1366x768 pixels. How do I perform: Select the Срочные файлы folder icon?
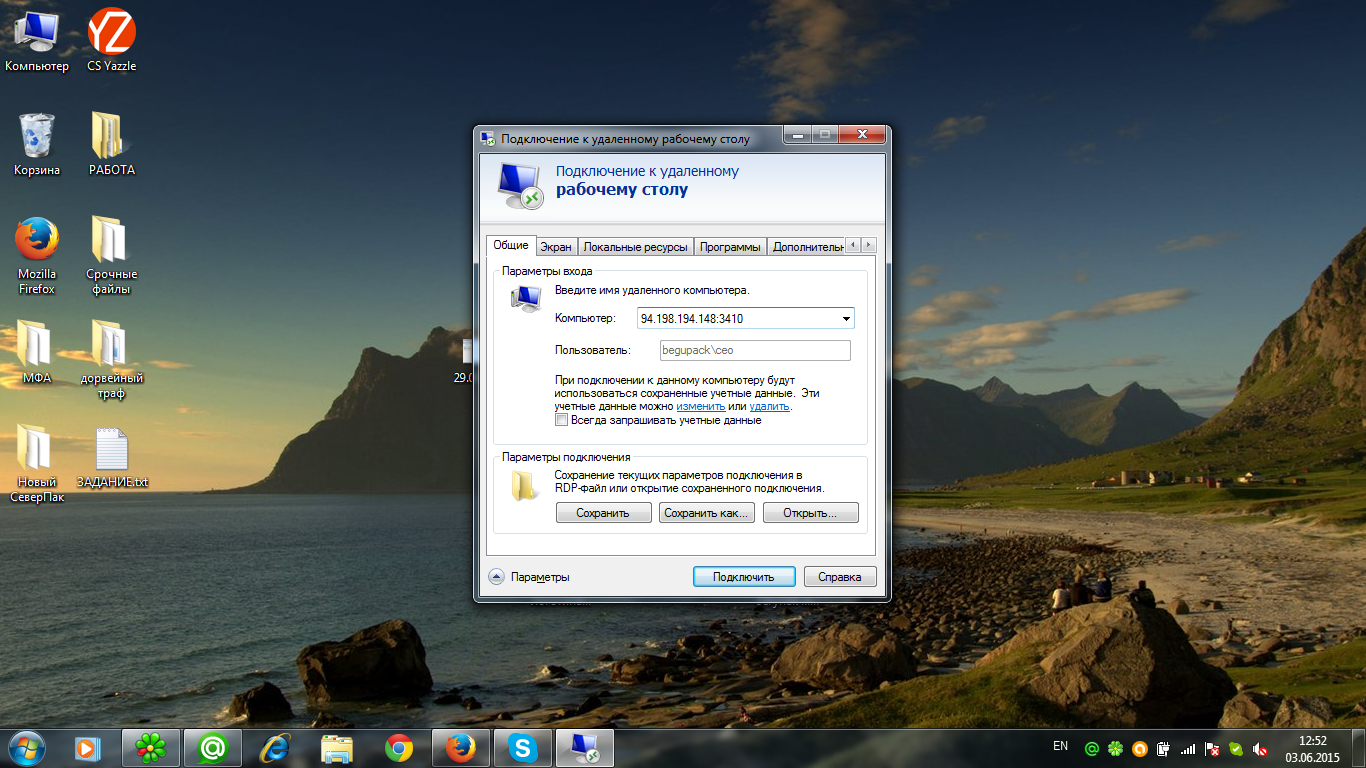112,256
